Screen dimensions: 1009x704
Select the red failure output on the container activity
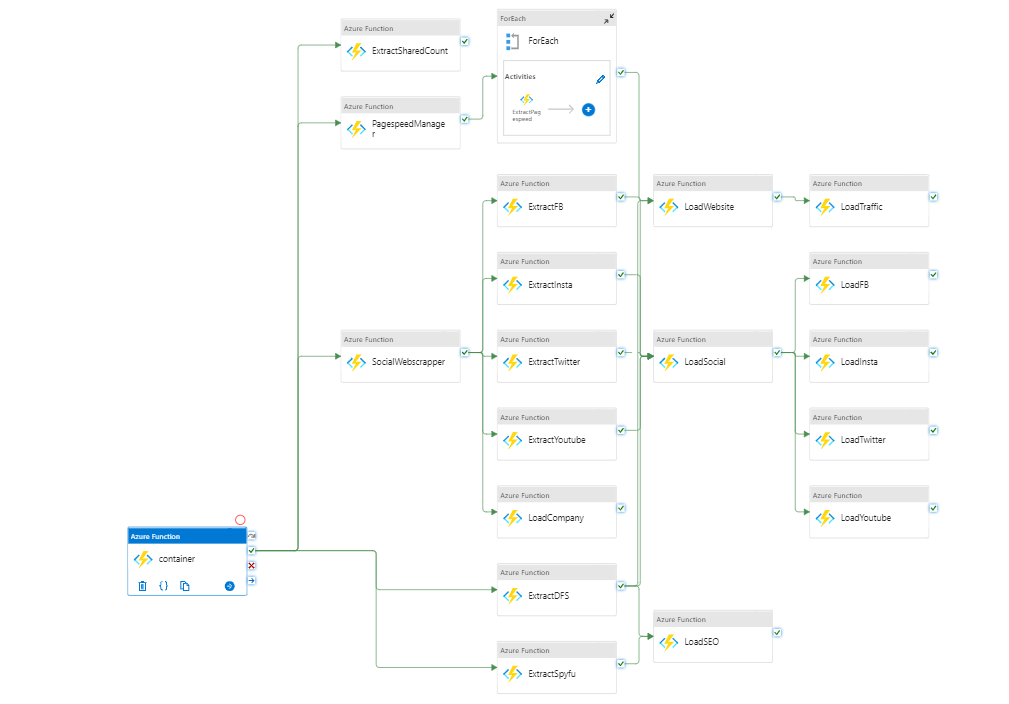251,565
